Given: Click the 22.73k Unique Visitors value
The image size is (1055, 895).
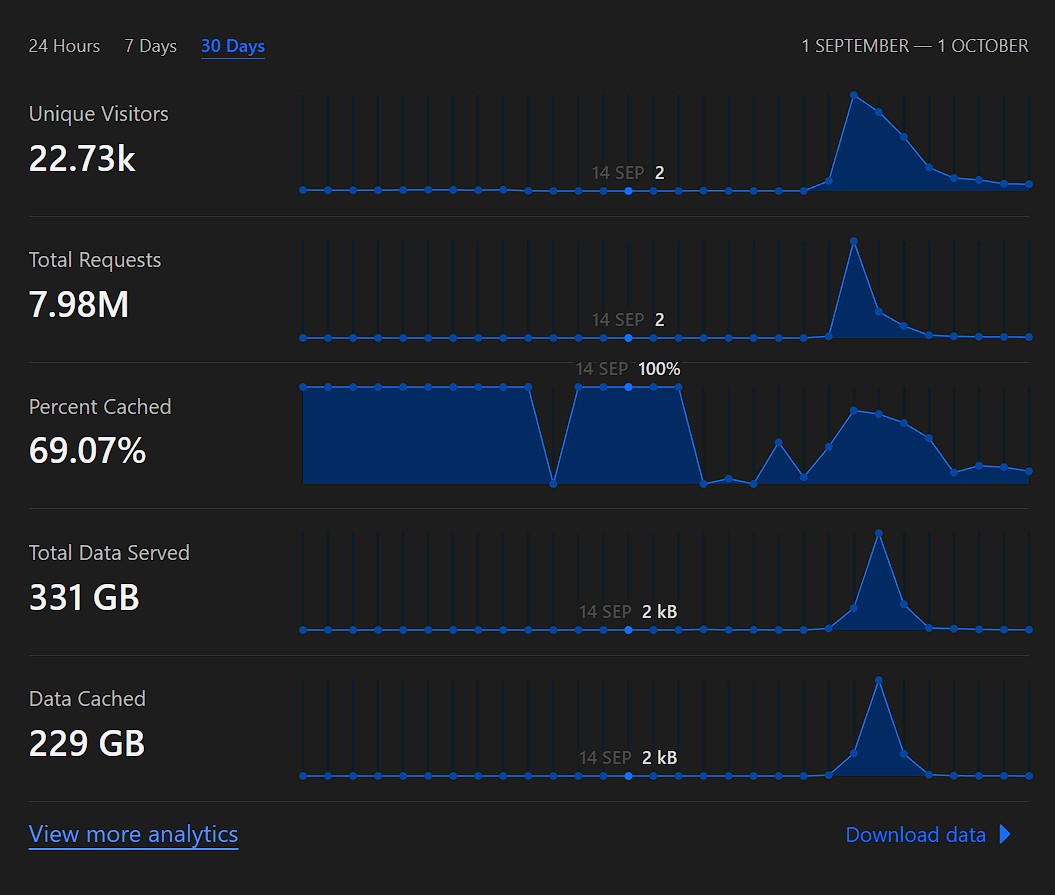Looking at the screenshot, I should (82, 159).
